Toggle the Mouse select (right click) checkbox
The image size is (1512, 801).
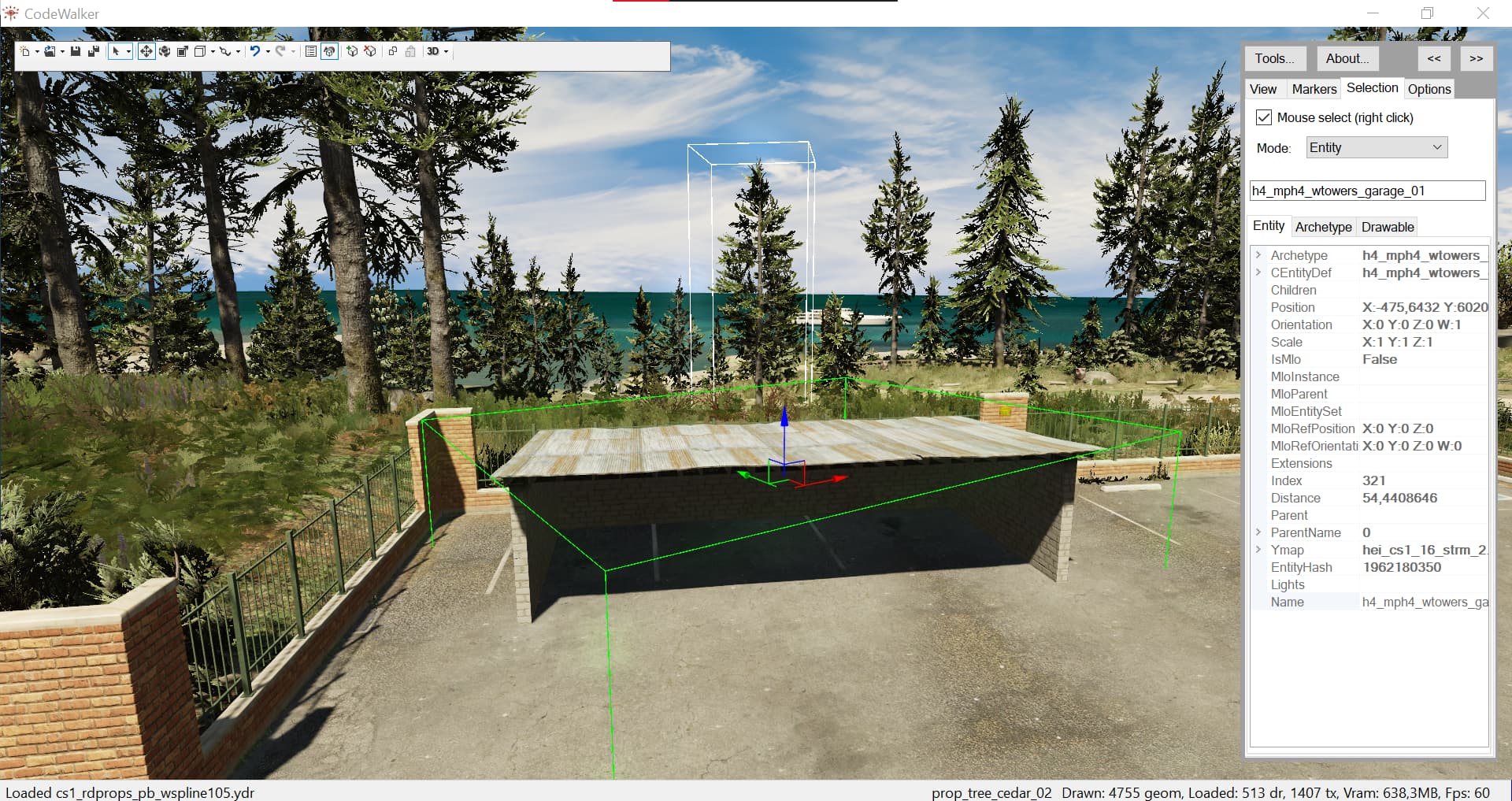pos(1264,117)
